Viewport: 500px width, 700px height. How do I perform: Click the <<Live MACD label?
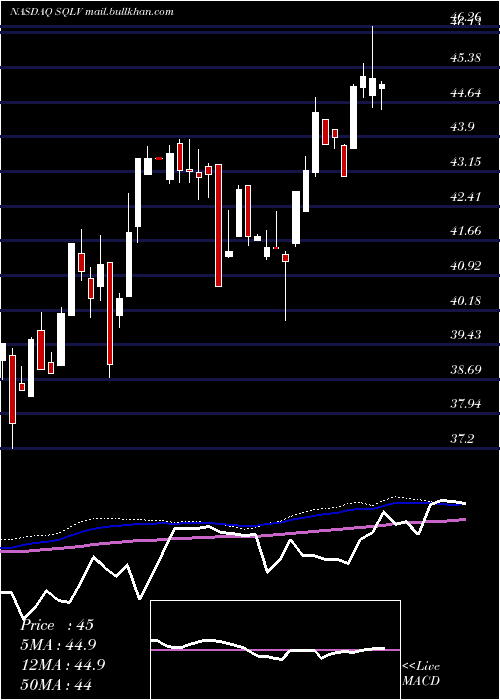[x=421, y=673]
